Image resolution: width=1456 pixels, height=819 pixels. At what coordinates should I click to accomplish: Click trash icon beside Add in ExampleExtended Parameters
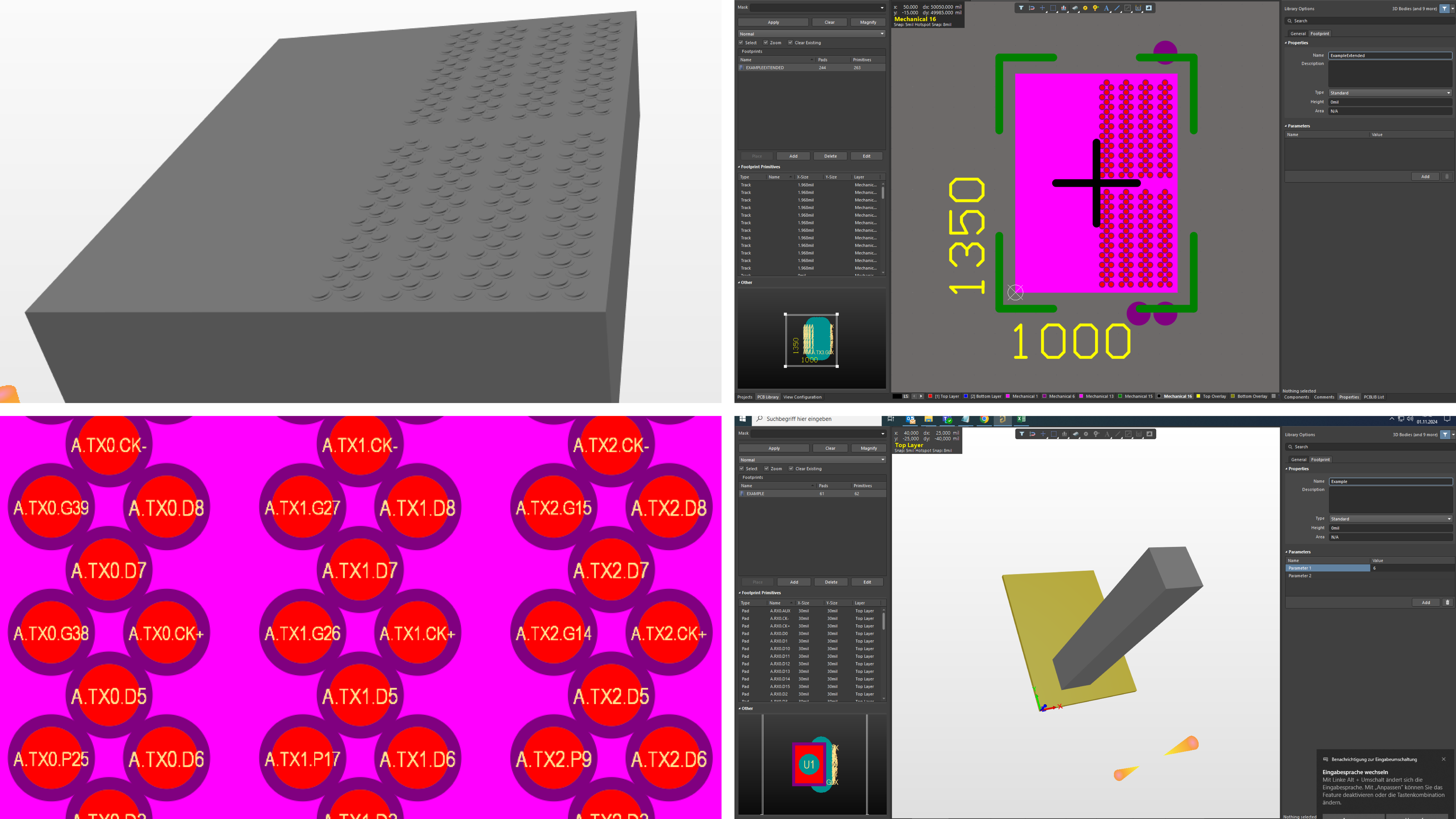click(x=1447, y=176)
